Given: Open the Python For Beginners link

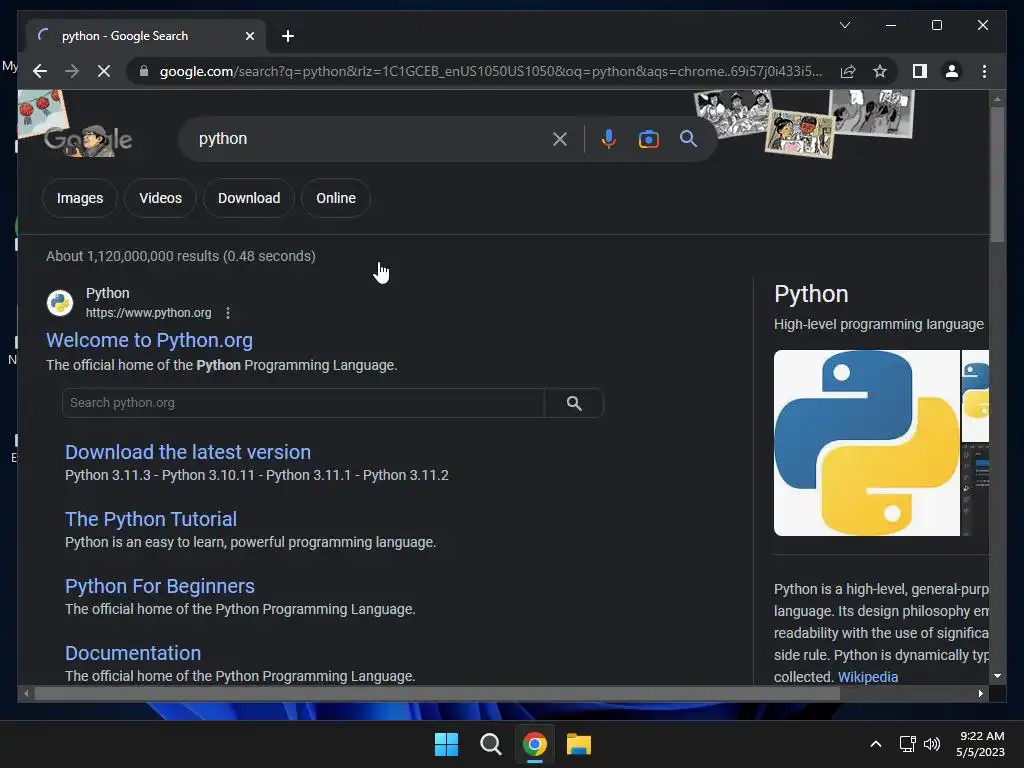Looking at the screenshot, I should [x=160, y=586].
